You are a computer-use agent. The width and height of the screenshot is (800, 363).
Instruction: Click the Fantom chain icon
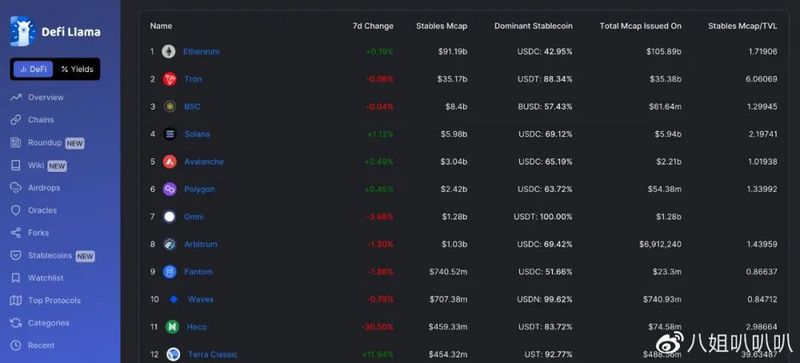[x=170, y=272]
